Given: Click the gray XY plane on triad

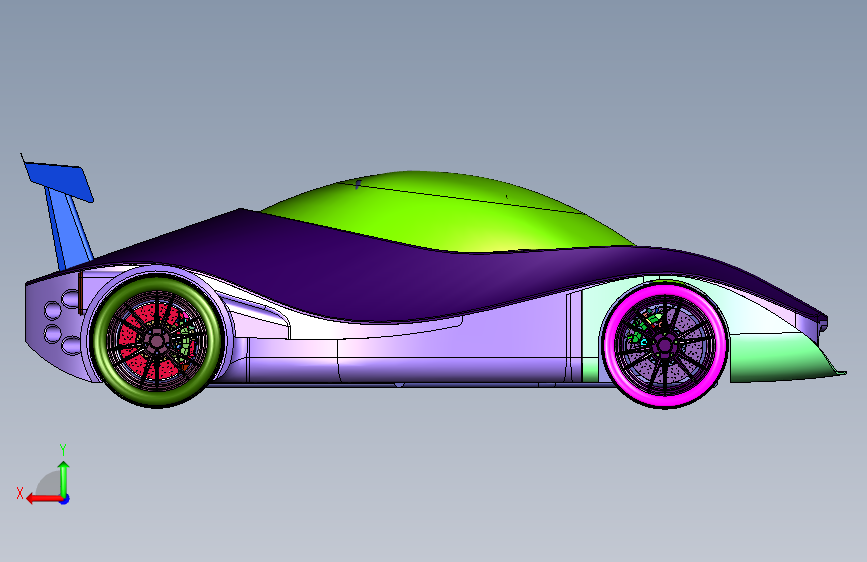Looking at the screenshot, I should (49, 484).
